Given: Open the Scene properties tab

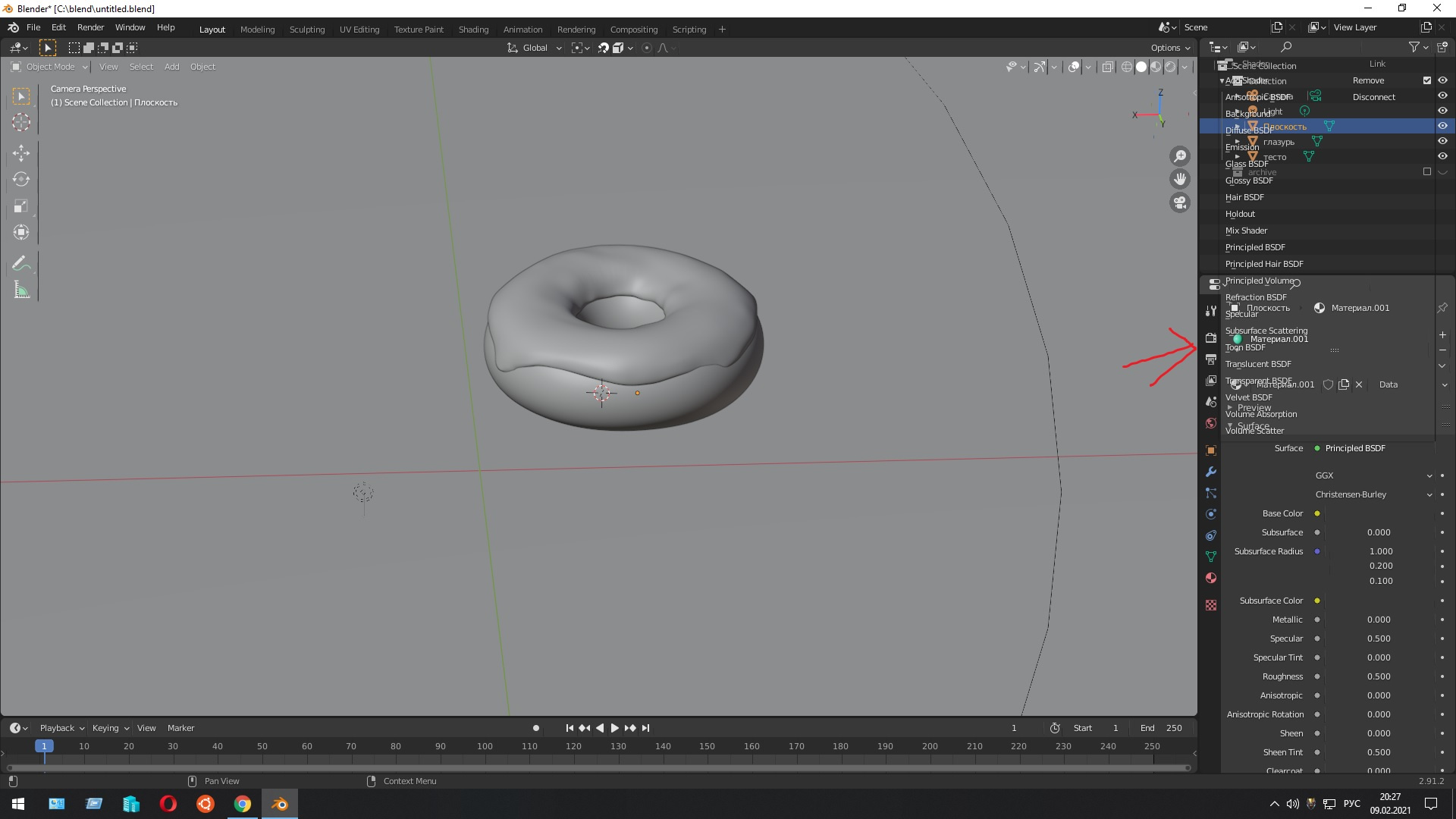Looking at the screenshot, I should (1211, 401).
